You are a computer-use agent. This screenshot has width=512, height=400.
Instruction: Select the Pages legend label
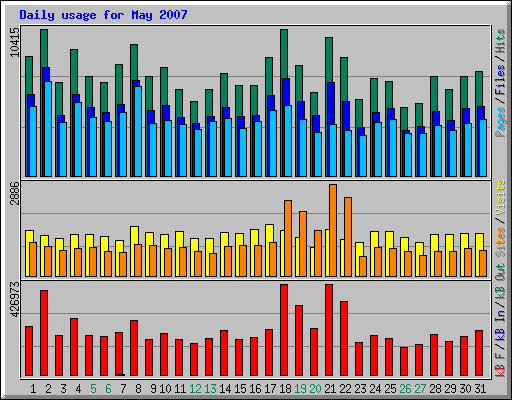tap(500, 122)
